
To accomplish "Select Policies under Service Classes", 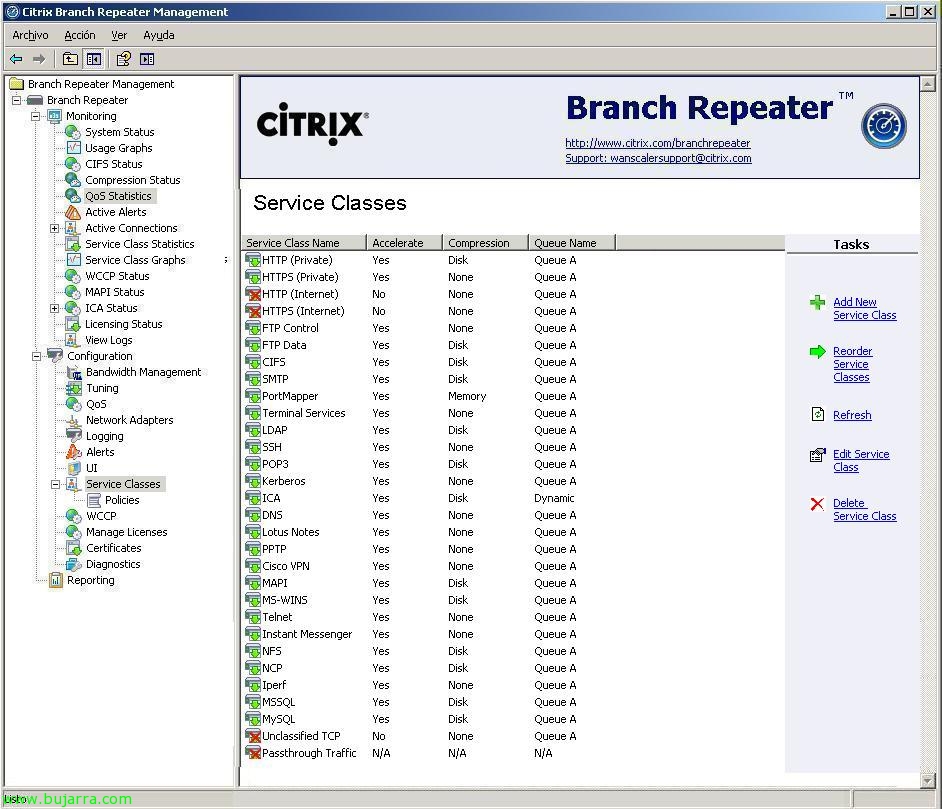I will pyautogui.click(x=122, y=500).
